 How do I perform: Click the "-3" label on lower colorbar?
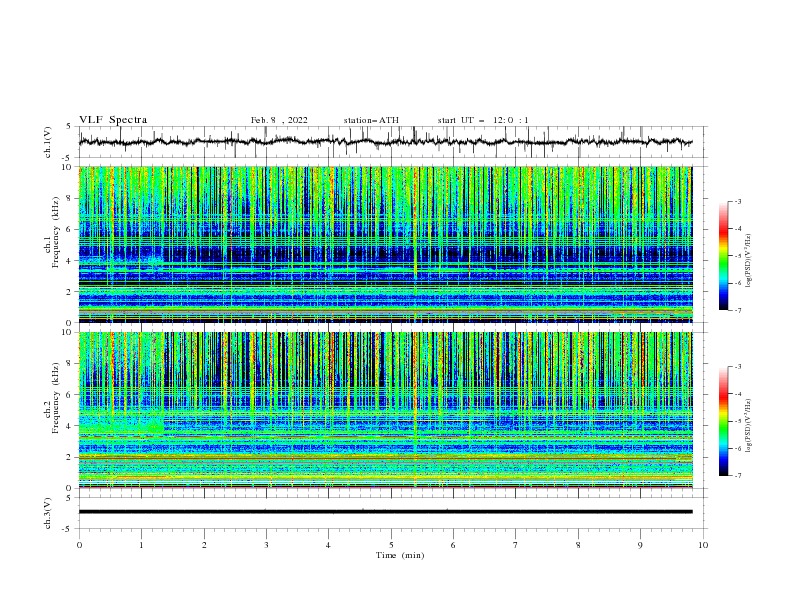click(x=738, y=367)
